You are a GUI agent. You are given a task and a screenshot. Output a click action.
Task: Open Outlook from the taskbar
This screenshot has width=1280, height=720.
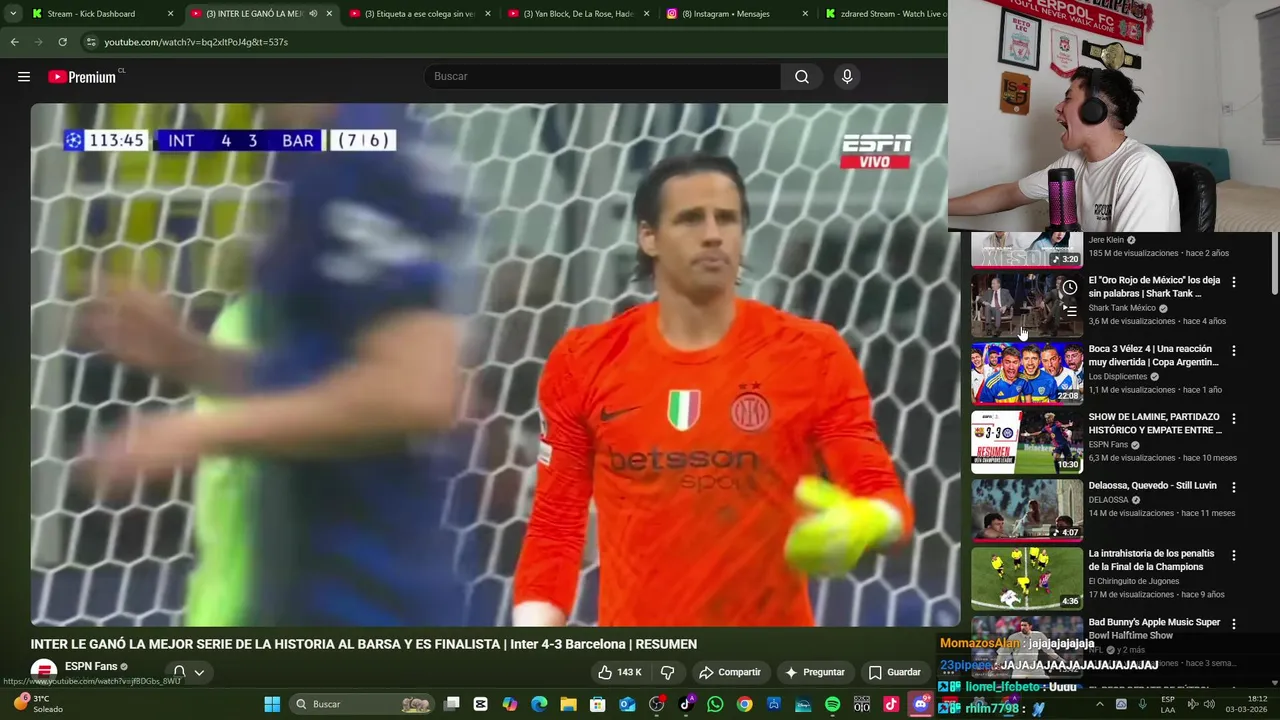(627, 704)
